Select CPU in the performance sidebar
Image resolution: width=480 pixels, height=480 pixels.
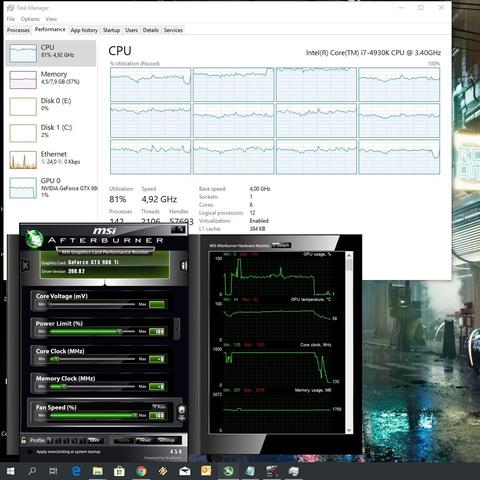[x=51, y=53]
